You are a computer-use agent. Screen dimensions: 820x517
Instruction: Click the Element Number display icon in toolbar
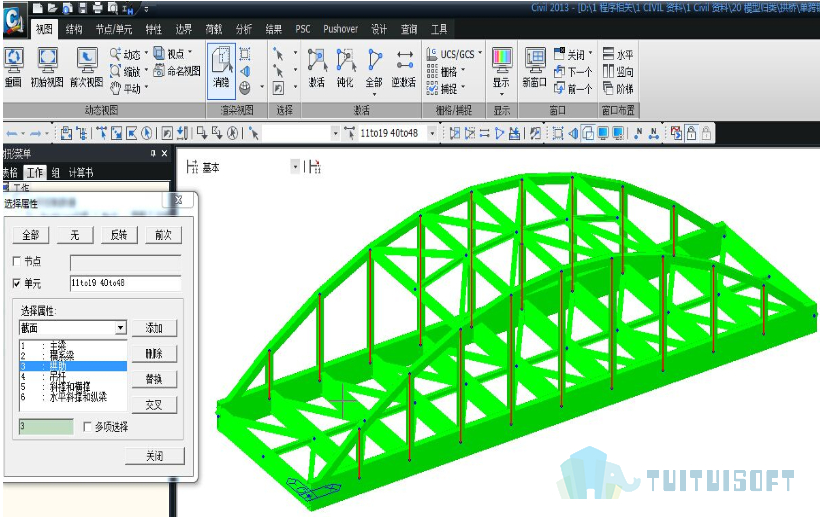(x=654, y=134)
